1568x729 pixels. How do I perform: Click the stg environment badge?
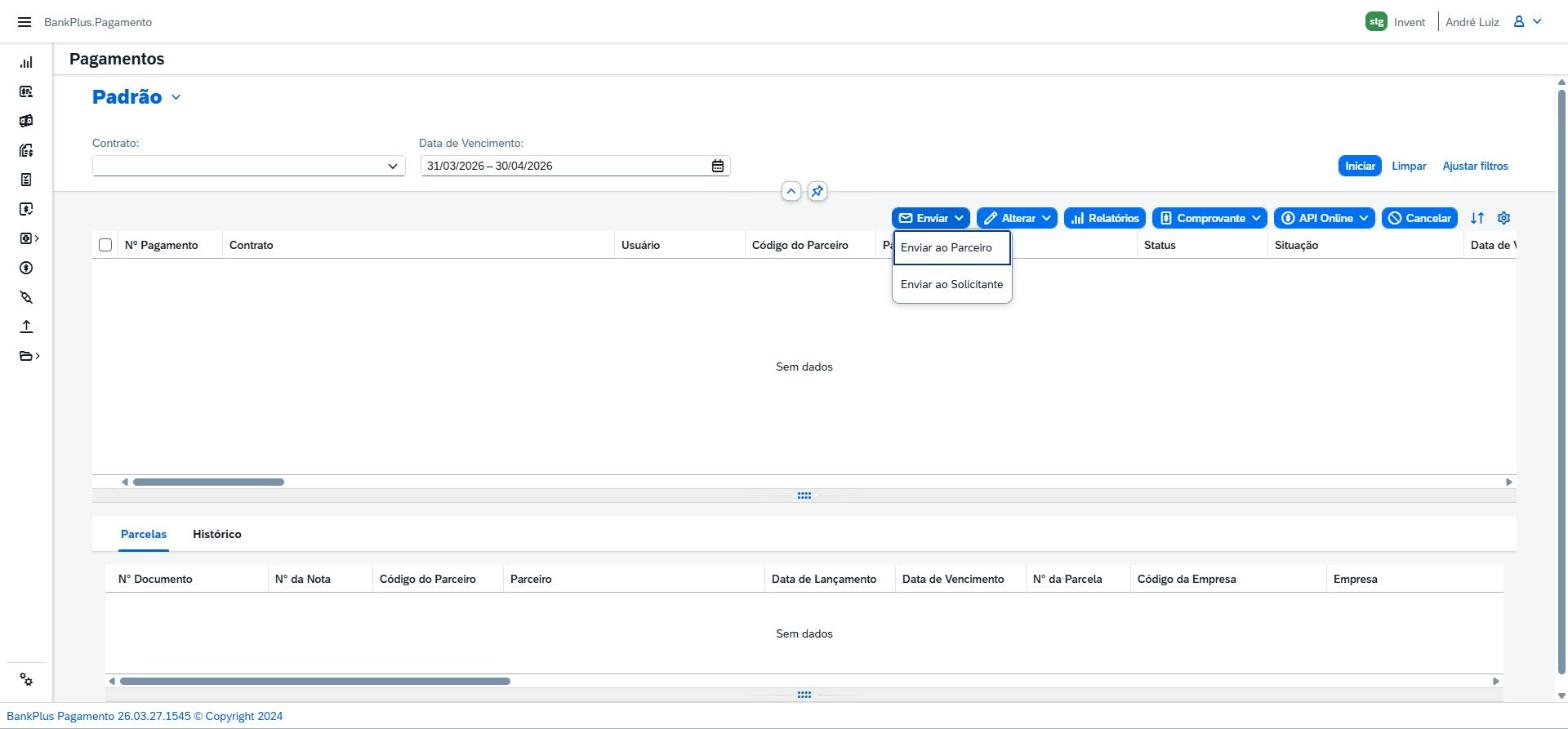click(1376, 22)
